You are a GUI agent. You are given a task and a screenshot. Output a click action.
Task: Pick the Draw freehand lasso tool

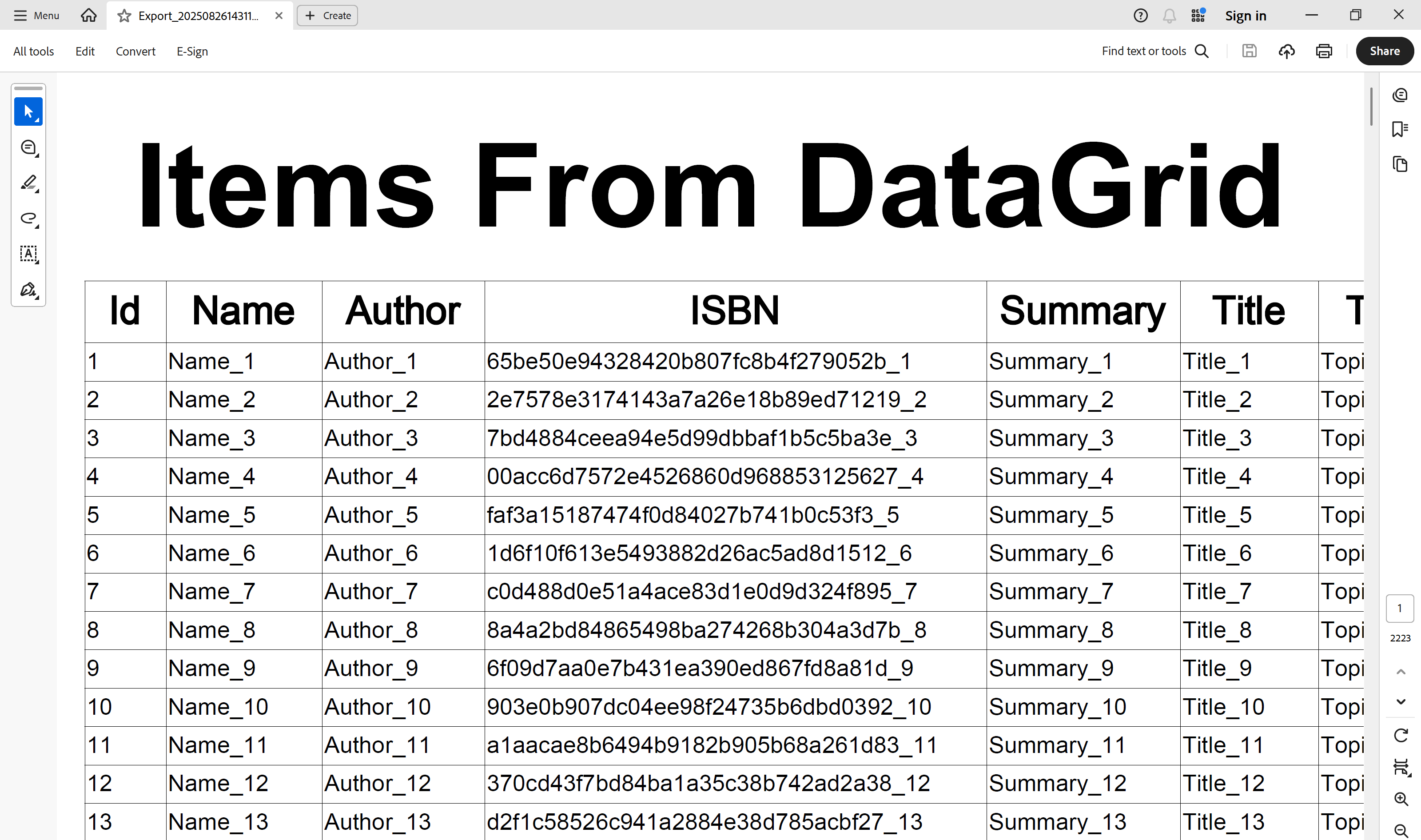[x=28, y=218]
